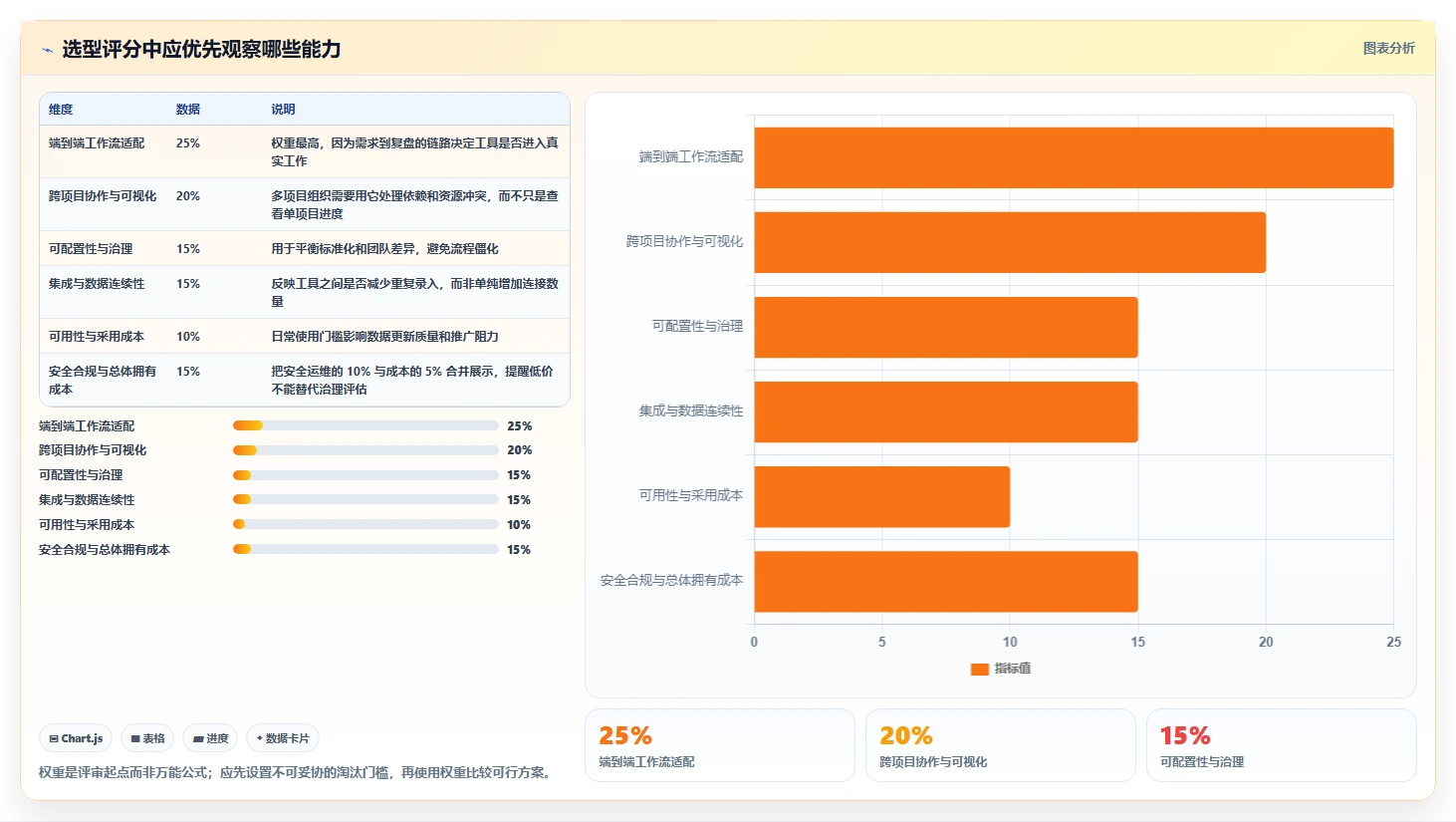Click the 端到端工作流适配 progress bar
Screen dimensions: 1456x822
[x=365, y=425]
